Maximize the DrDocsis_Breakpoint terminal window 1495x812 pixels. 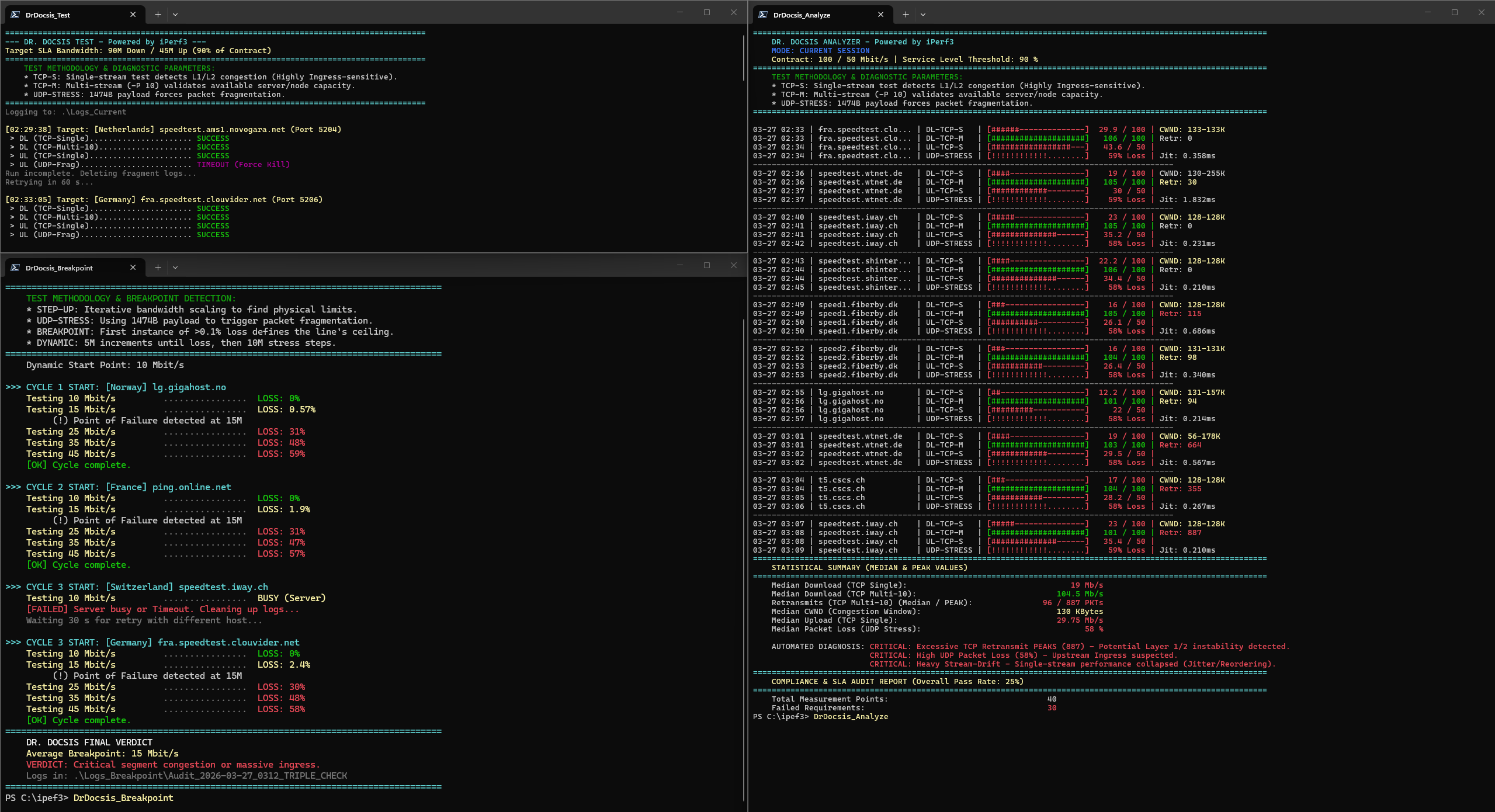pyautogui.click(x=707, y=265)
